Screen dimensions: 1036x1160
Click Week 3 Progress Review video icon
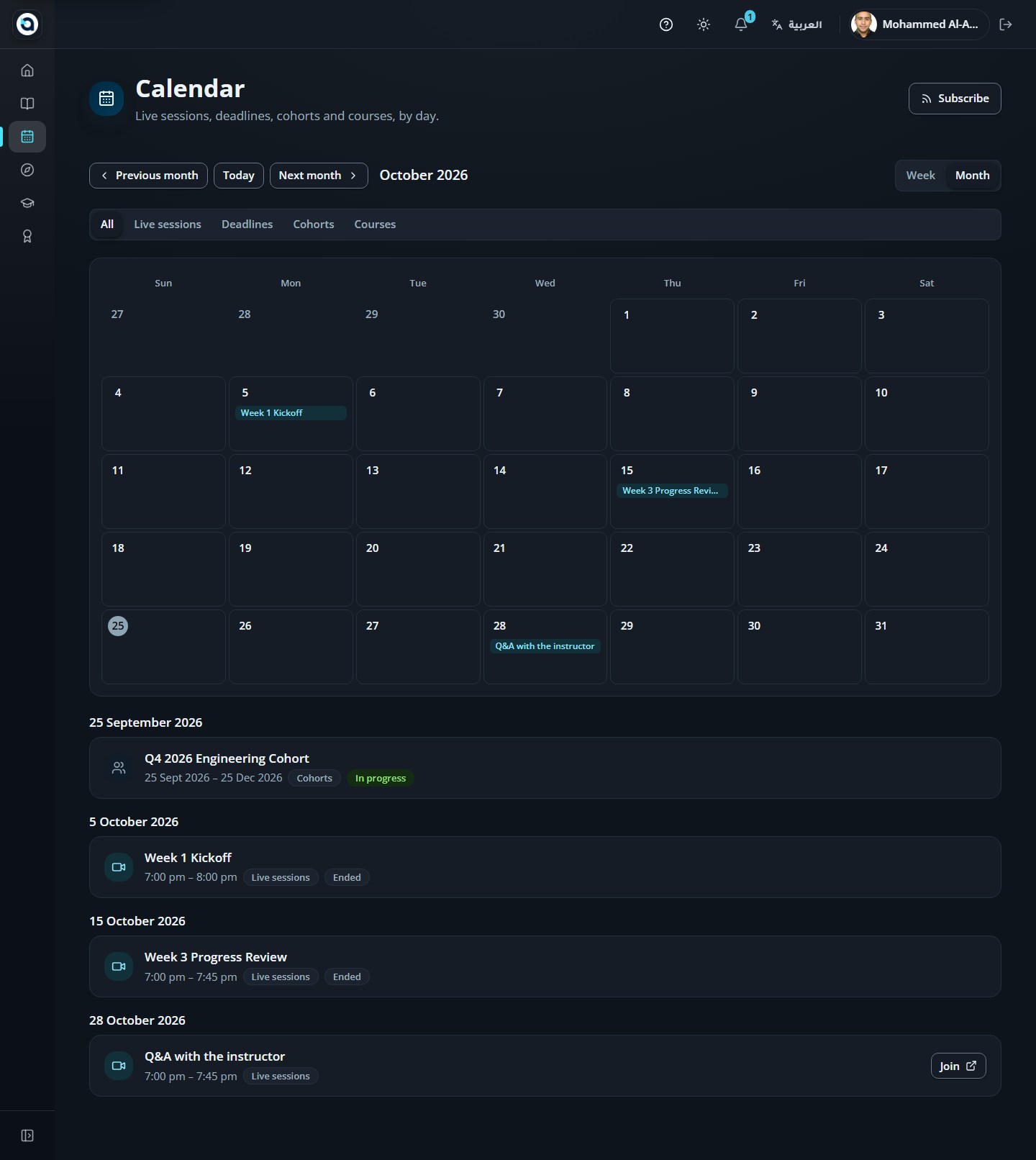coord(119,966)
